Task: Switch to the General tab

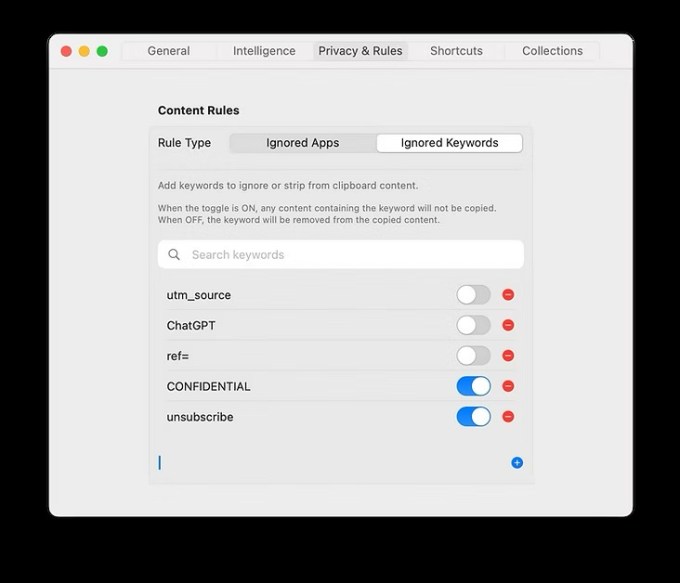Action: 168,51
